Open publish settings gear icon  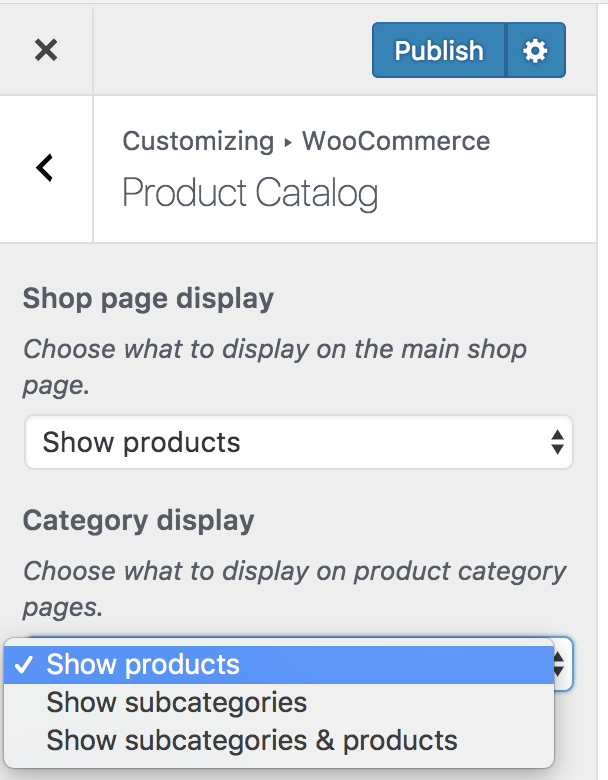pyautogui.click(x=536, y=51)
